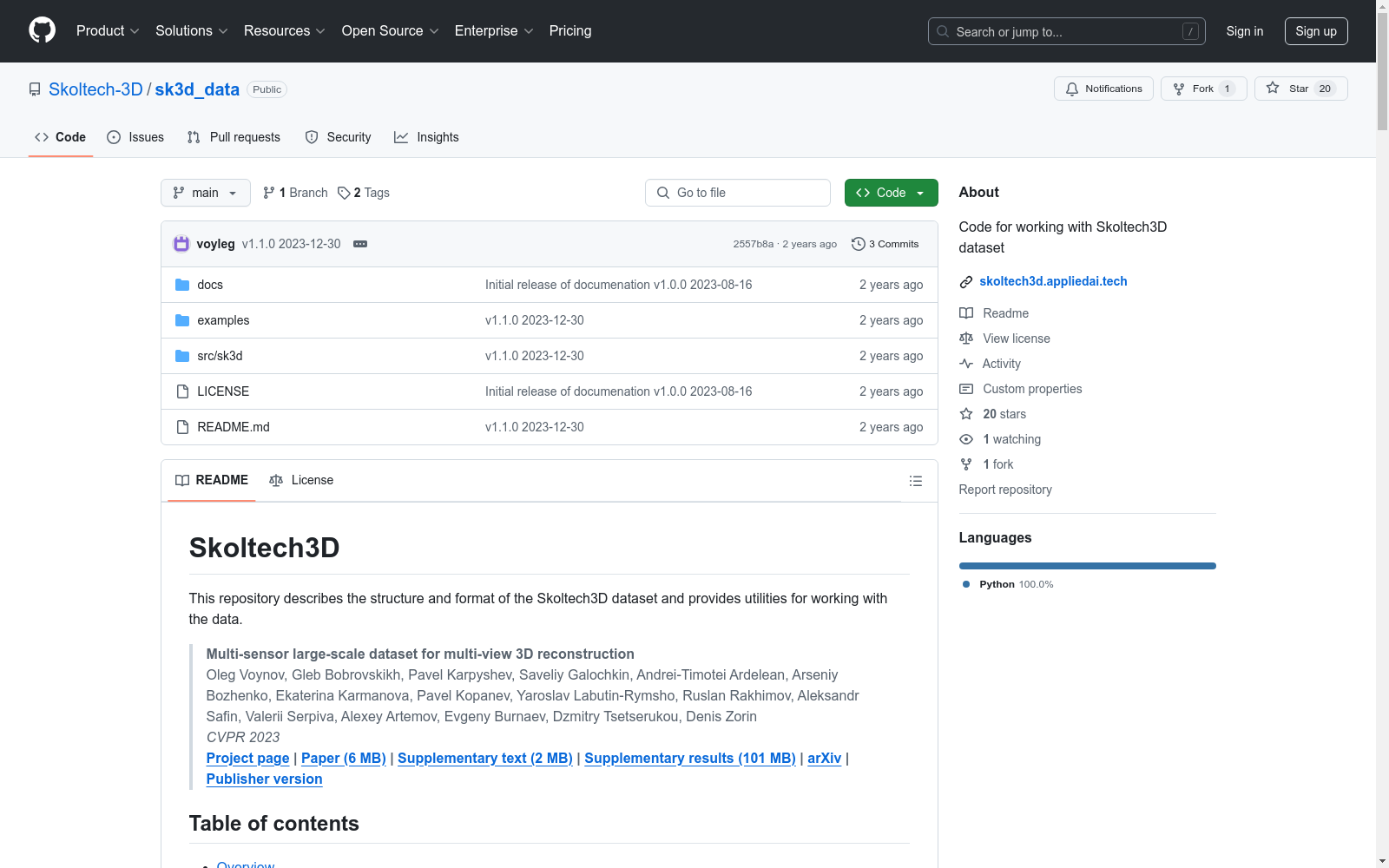Expand commit message ellipsis icon

point(360,244)
